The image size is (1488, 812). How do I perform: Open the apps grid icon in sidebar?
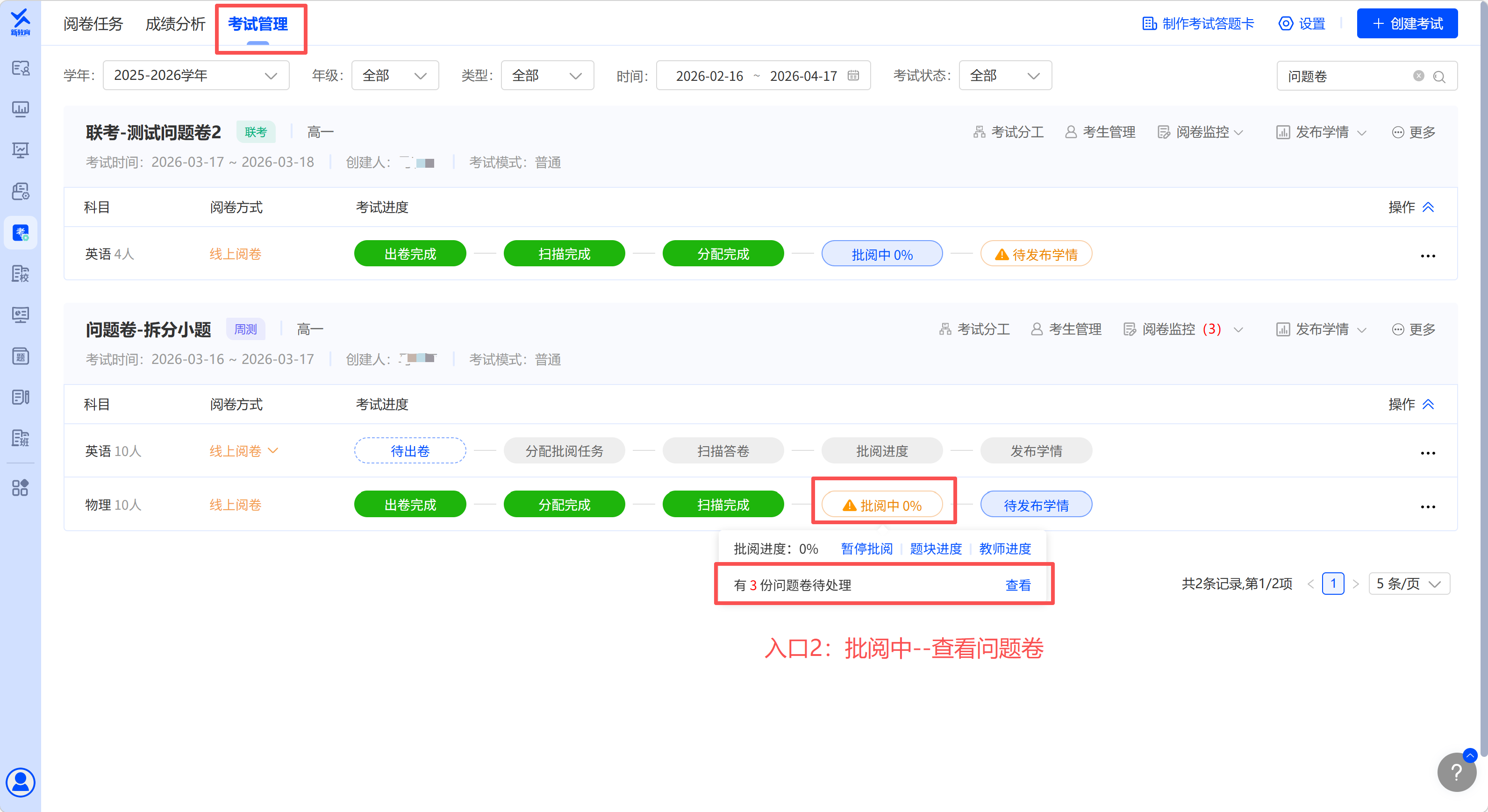(x=20, y=487)
